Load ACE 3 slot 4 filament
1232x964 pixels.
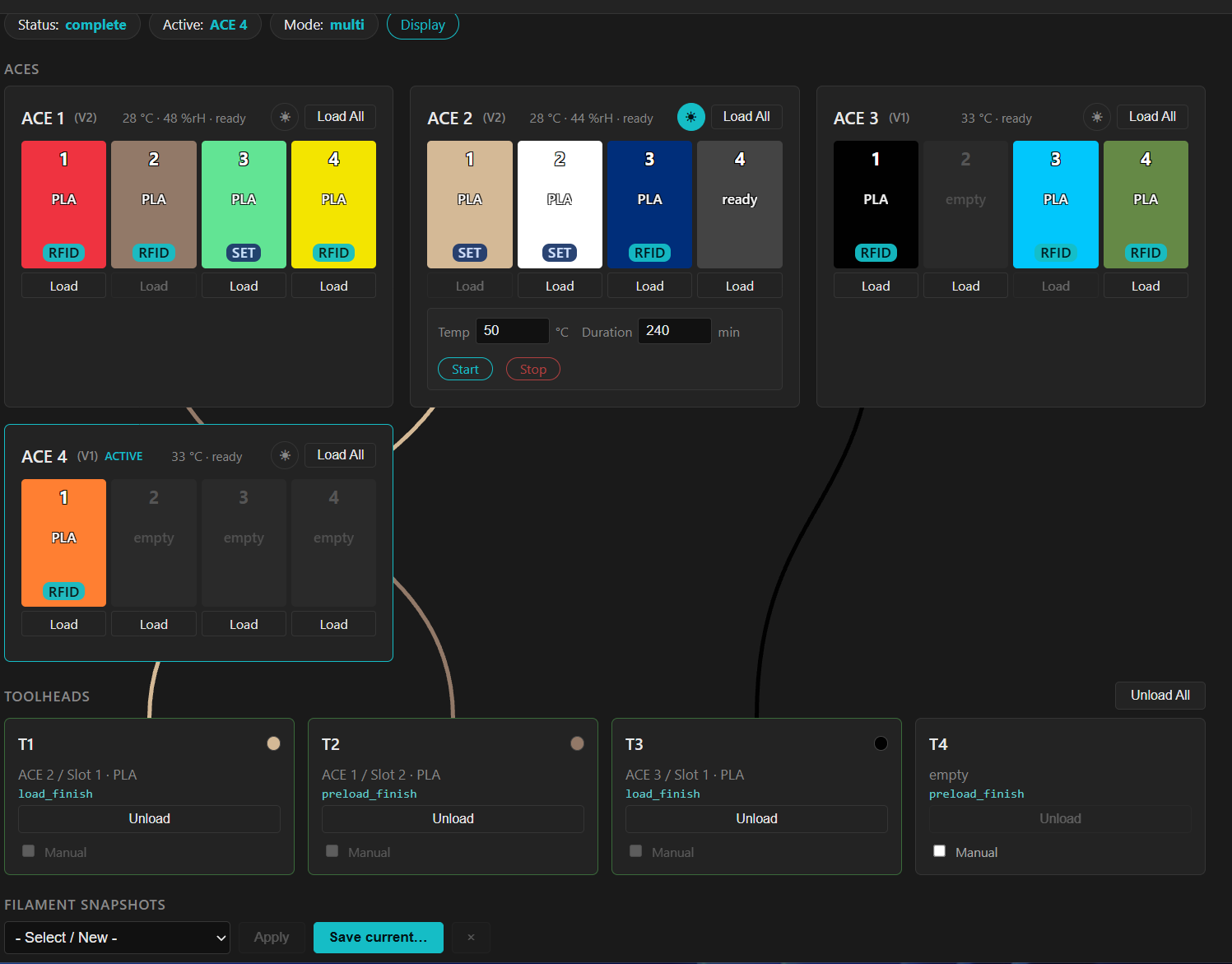pos(1146,286)
